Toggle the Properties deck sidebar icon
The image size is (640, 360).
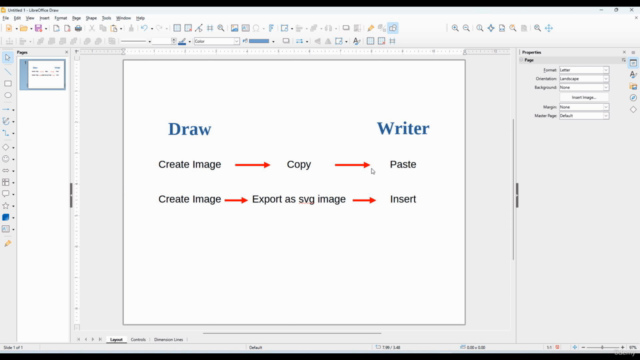[x=633, y=63]
